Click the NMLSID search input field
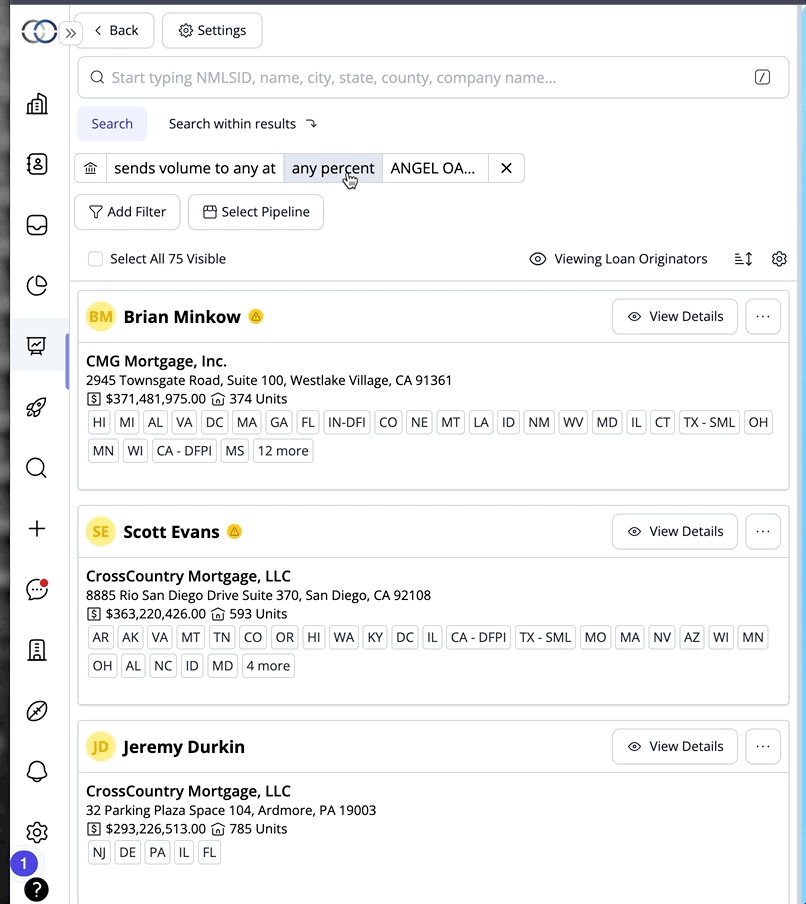Viewport: 806px width, 904px height. pyautogui.click(x=433, y=77)
